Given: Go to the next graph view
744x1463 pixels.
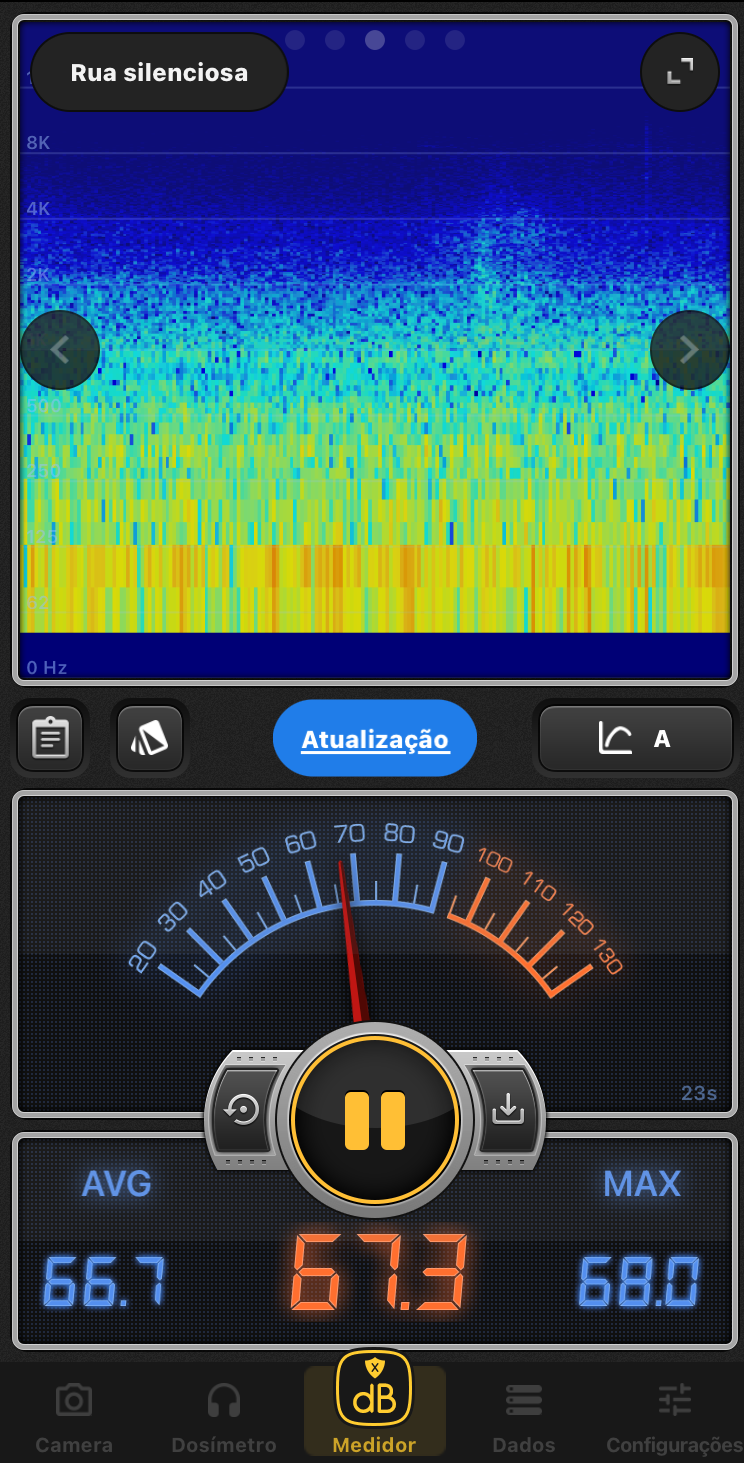Looking at the screenshot, I should [x=689, y=350].
